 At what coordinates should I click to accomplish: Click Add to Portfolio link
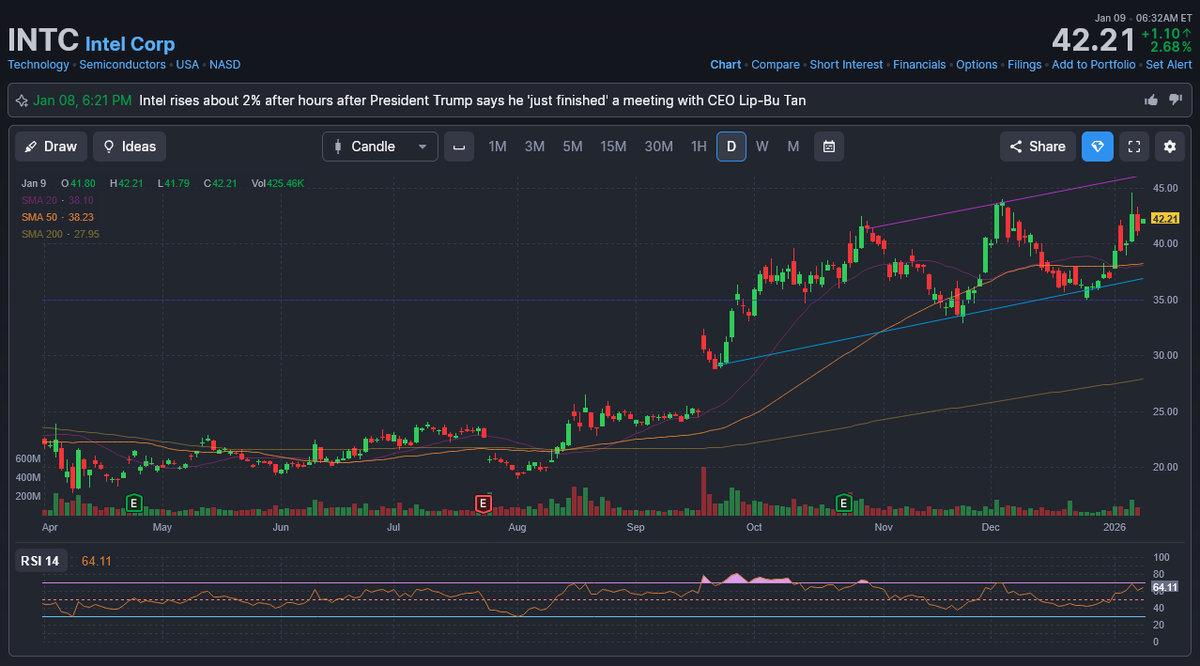1094,64
